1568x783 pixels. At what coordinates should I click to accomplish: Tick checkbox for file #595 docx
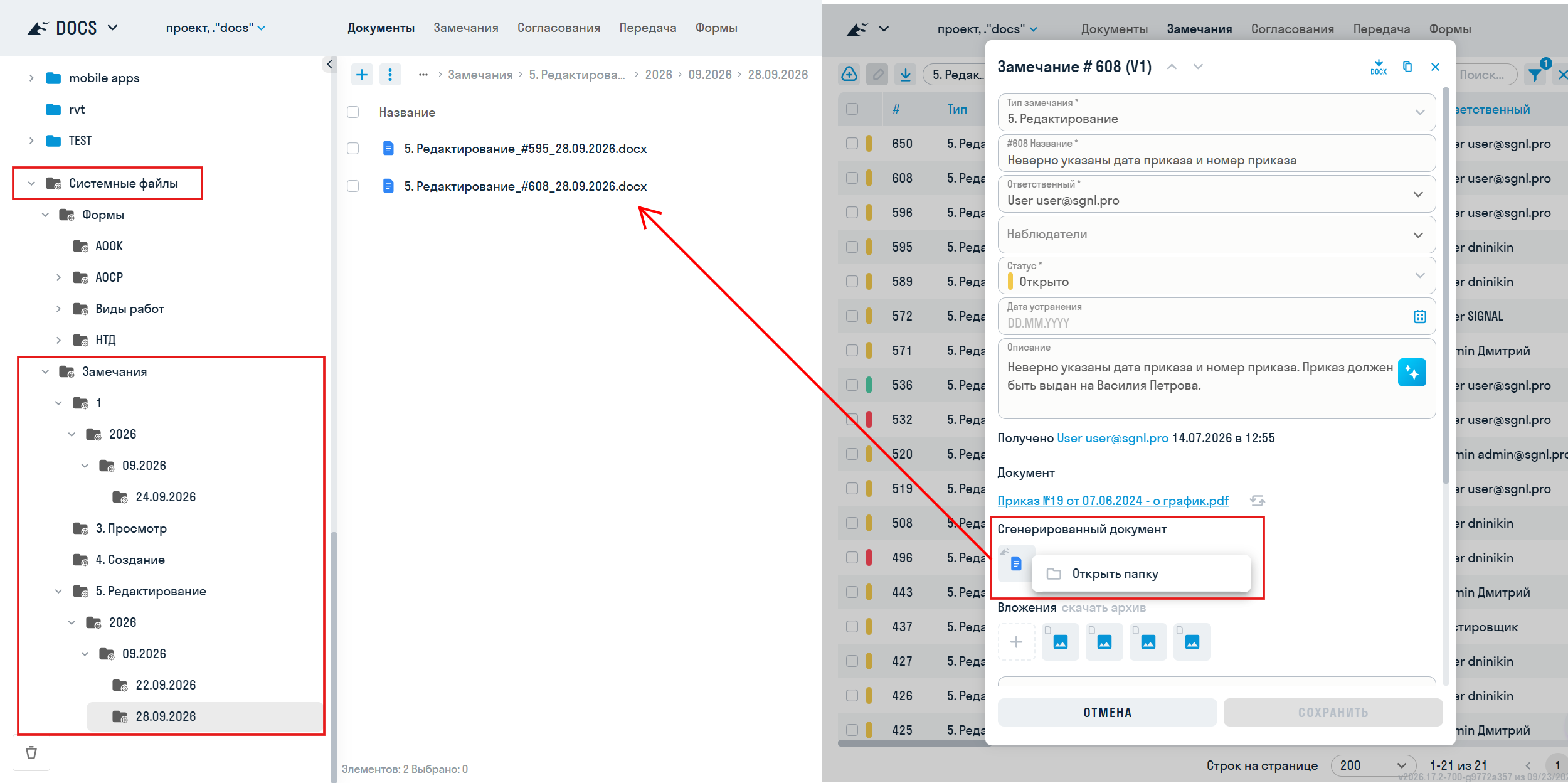click(x=353, y=149)
